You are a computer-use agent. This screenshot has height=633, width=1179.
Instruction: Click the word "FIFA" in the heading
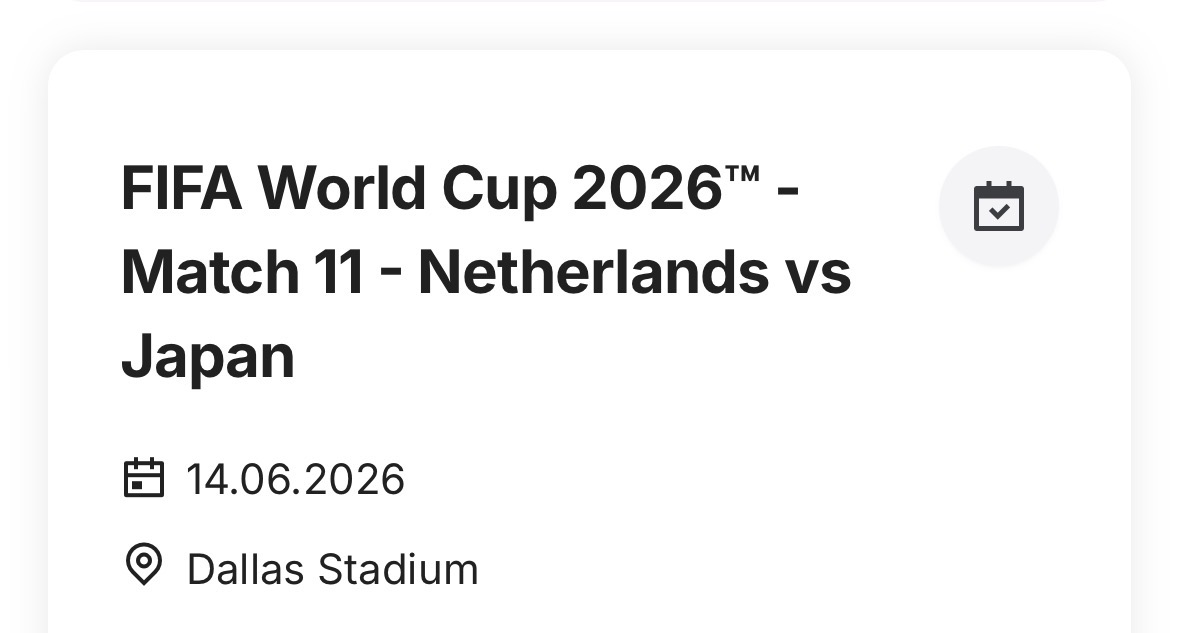181,189
